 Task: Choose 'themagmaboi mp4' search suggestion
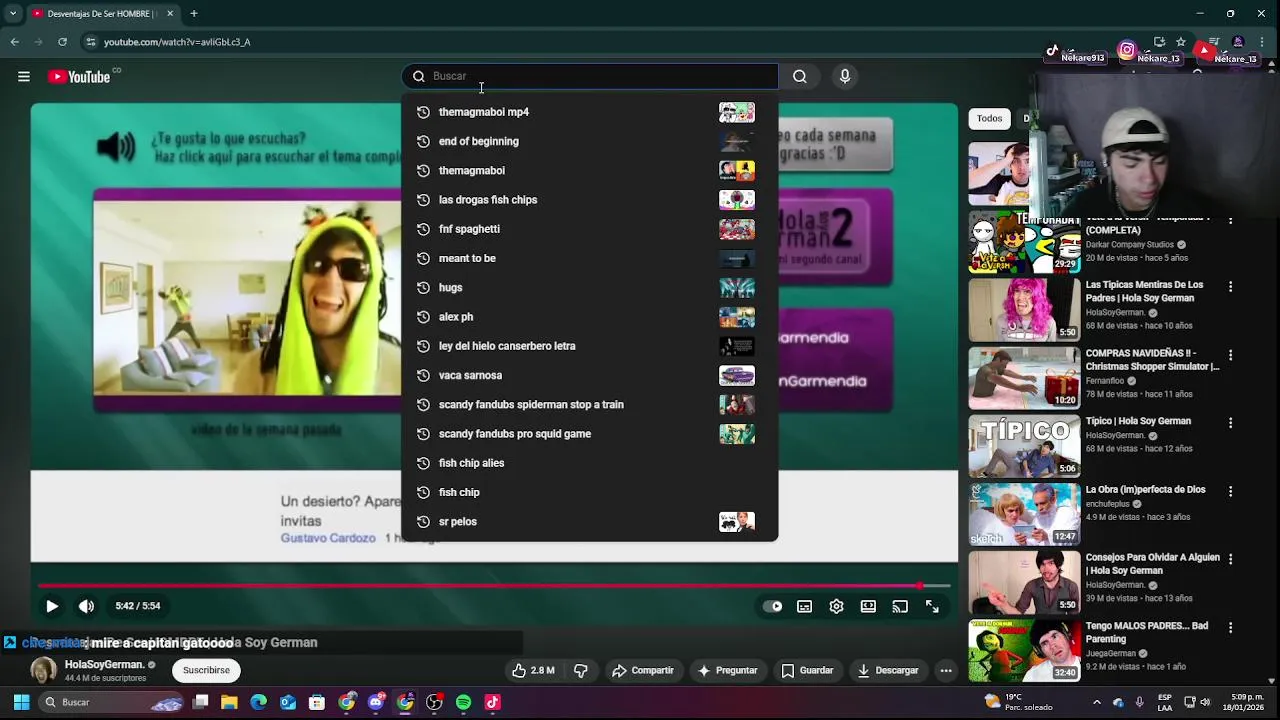coord(590,112)
